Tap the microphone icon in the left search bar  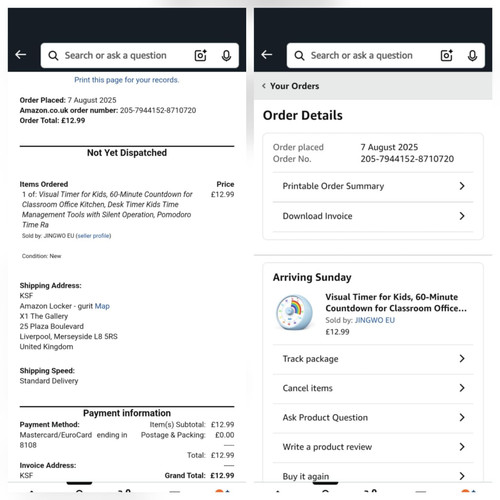pos(226,56)
